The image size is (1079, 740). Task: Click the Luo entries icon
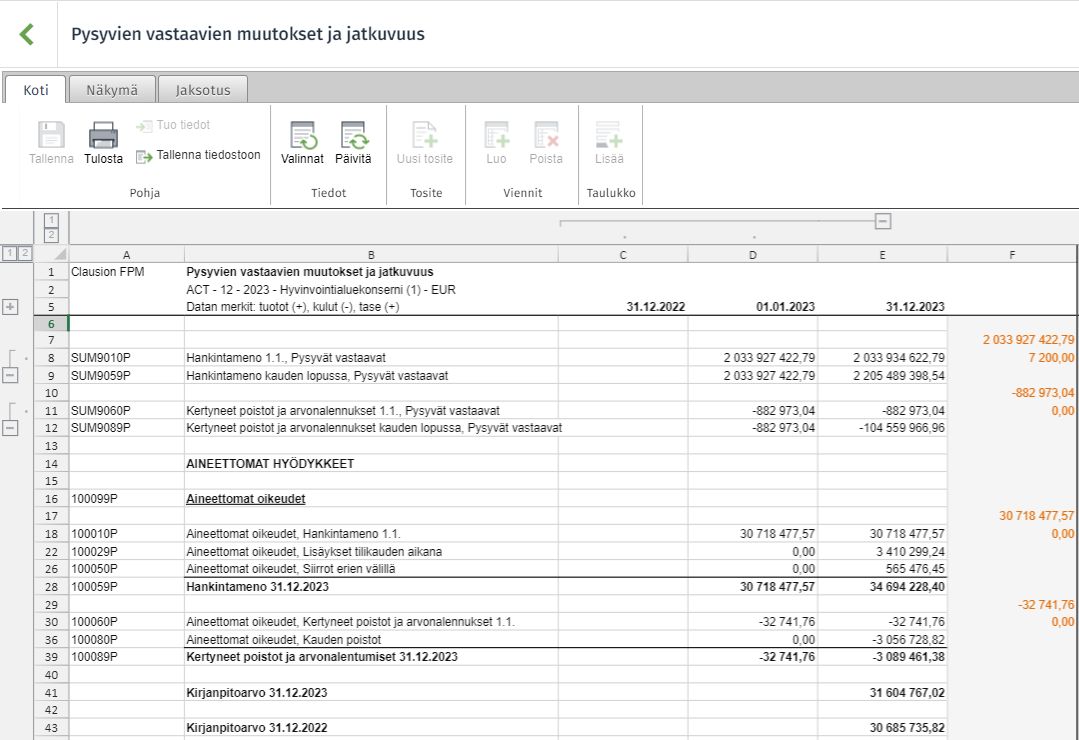pyautogui.click(x=496, y=135)
